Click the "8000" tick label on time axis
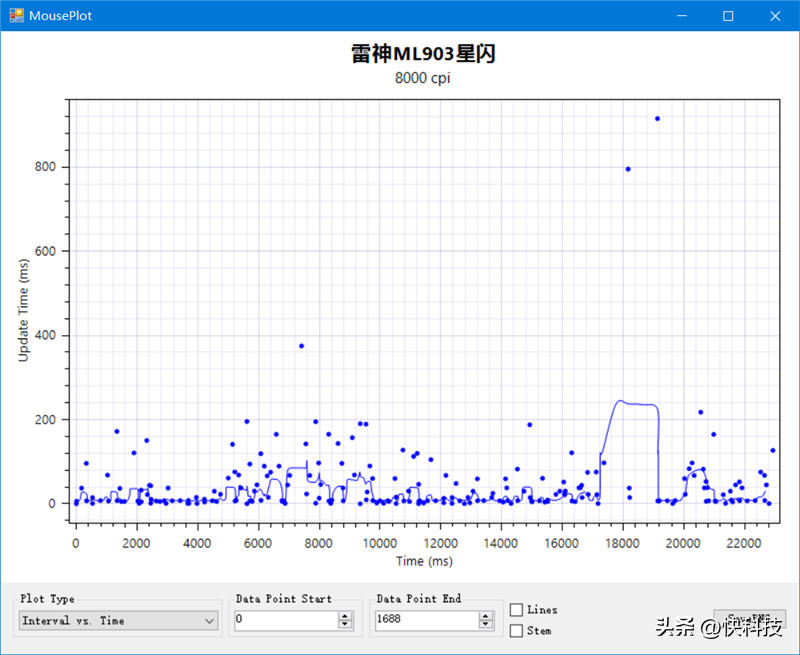Image resolution: width=800 pixels, height=655 pixels. 318,543
